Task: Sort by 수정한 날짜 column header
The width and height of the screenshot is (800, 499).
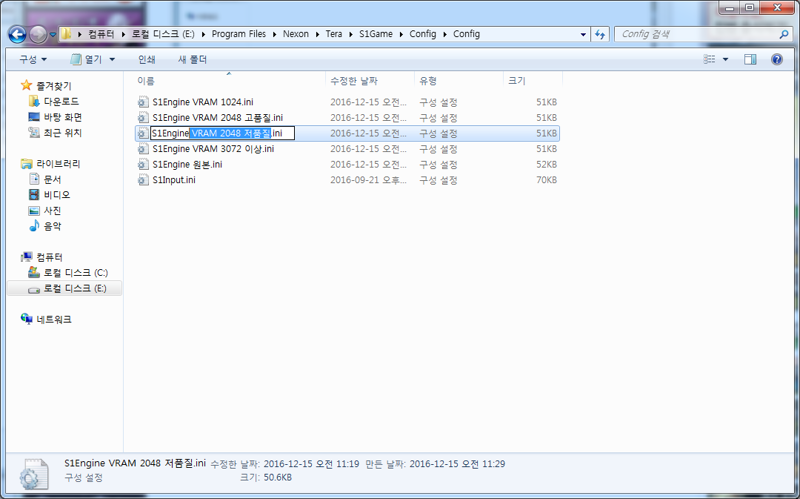Action: click(354, 81)
